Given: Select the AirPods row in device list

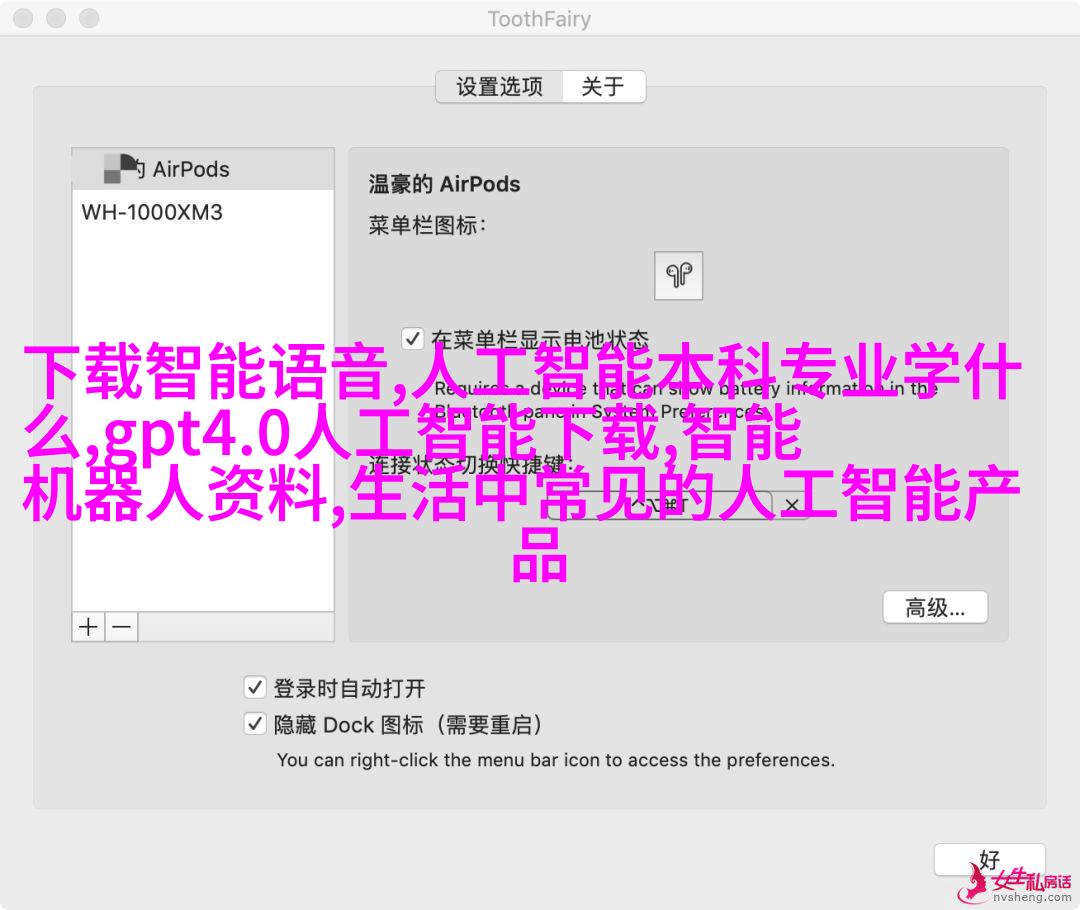Looking at the screenshot, I should [202, 169].
